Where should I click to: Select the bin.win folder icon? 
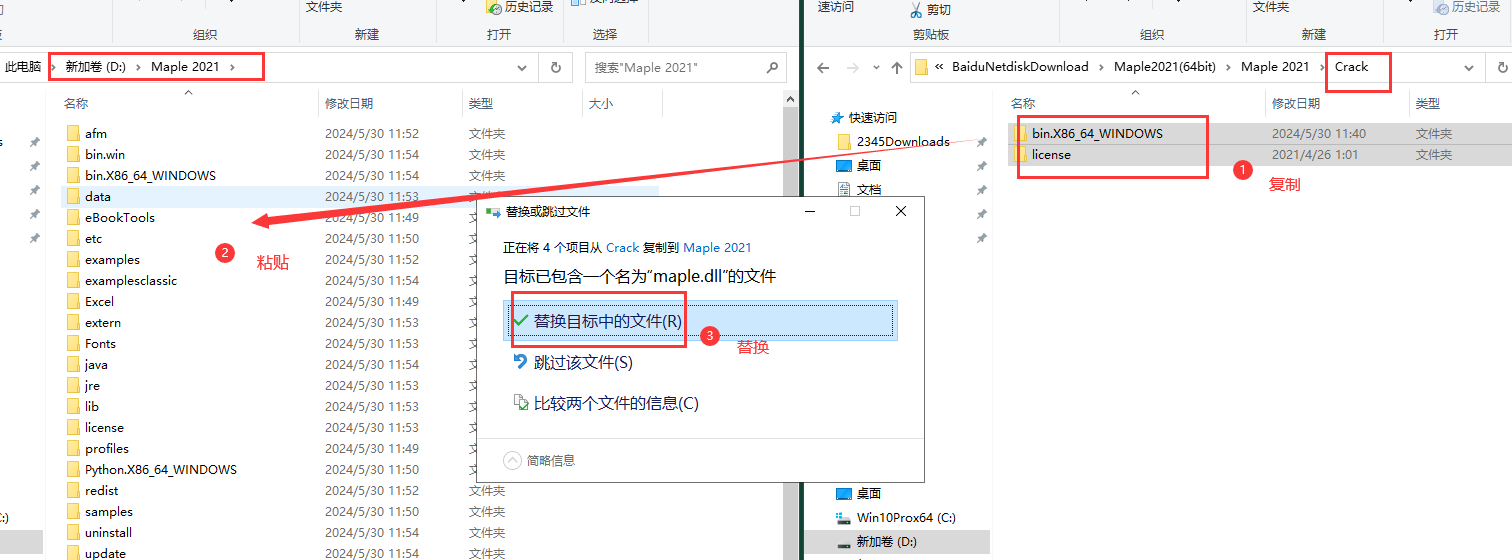pos(73,154)
